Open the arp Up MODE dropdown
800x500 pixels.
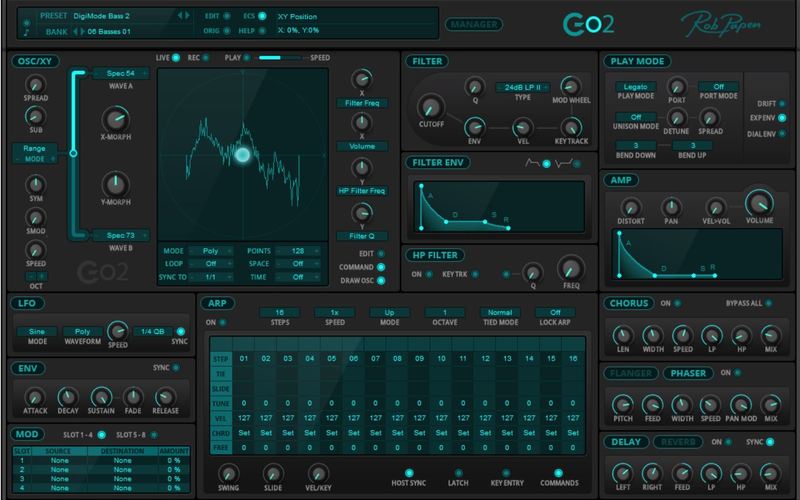[389, 312]
